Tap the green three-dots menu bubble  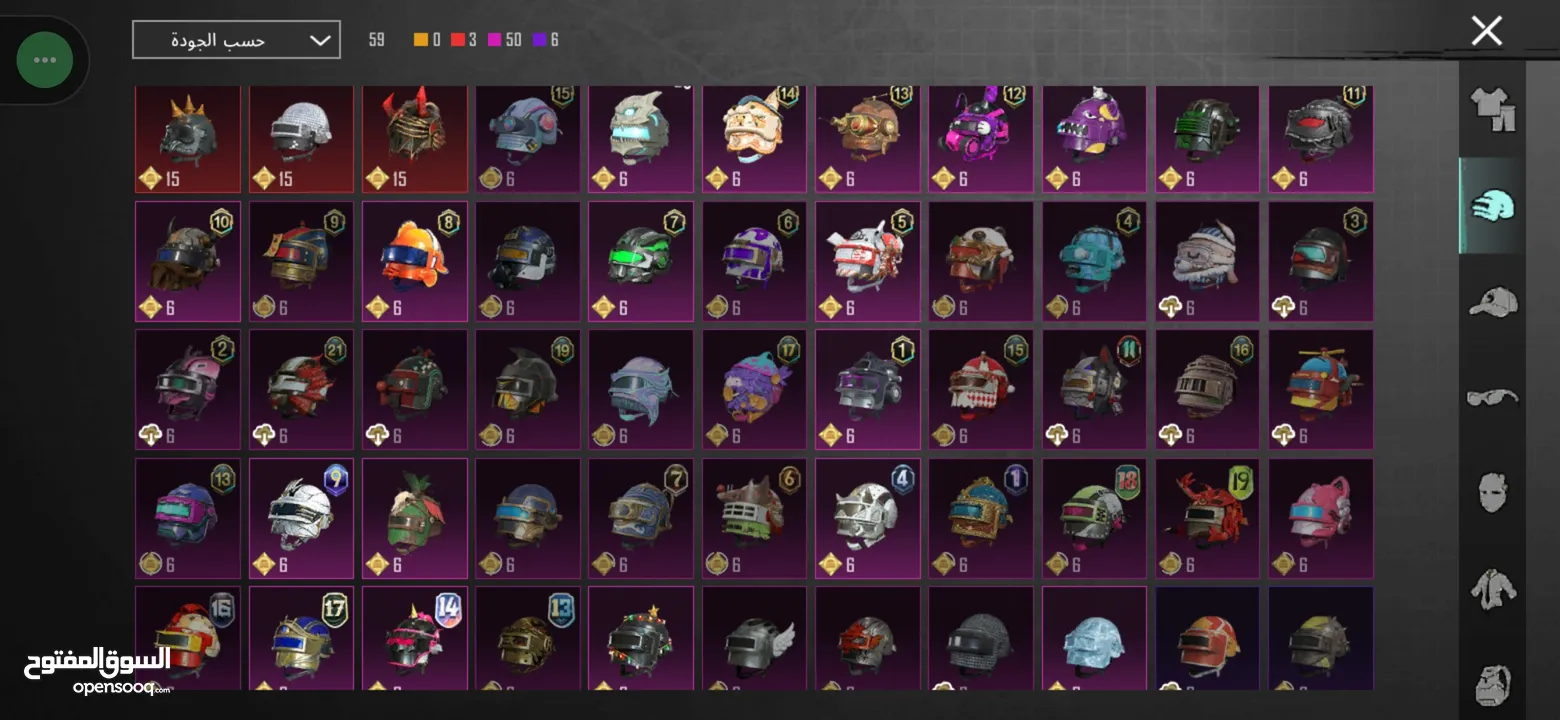tap(45, 60)
